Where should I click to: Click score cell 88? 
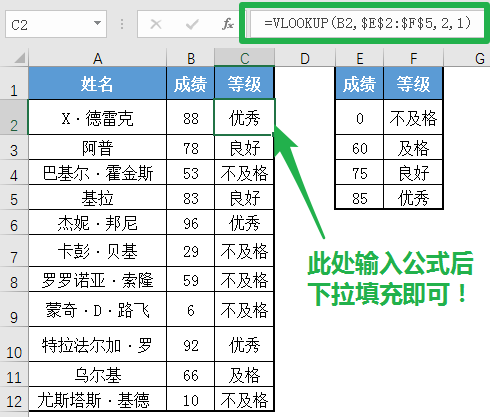tap(190, 117)
